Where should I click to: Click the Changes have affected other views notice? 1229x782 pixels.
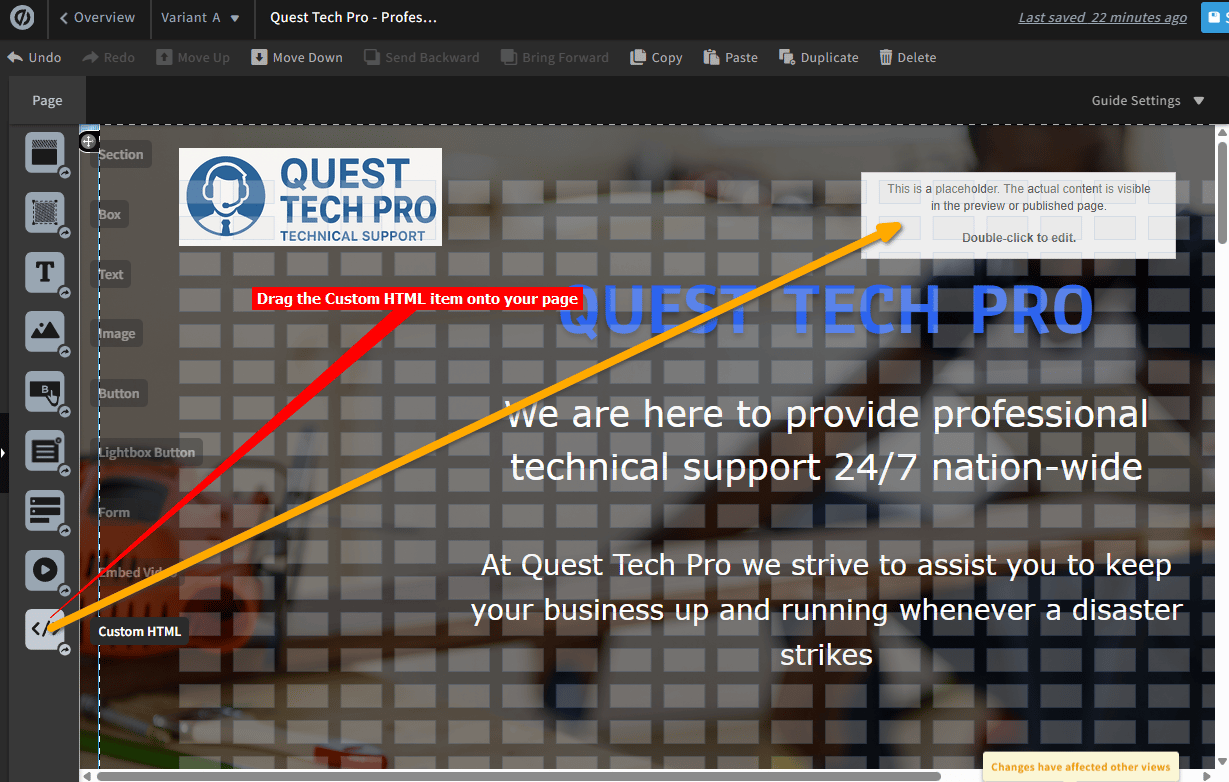[x=1080, y=767]
